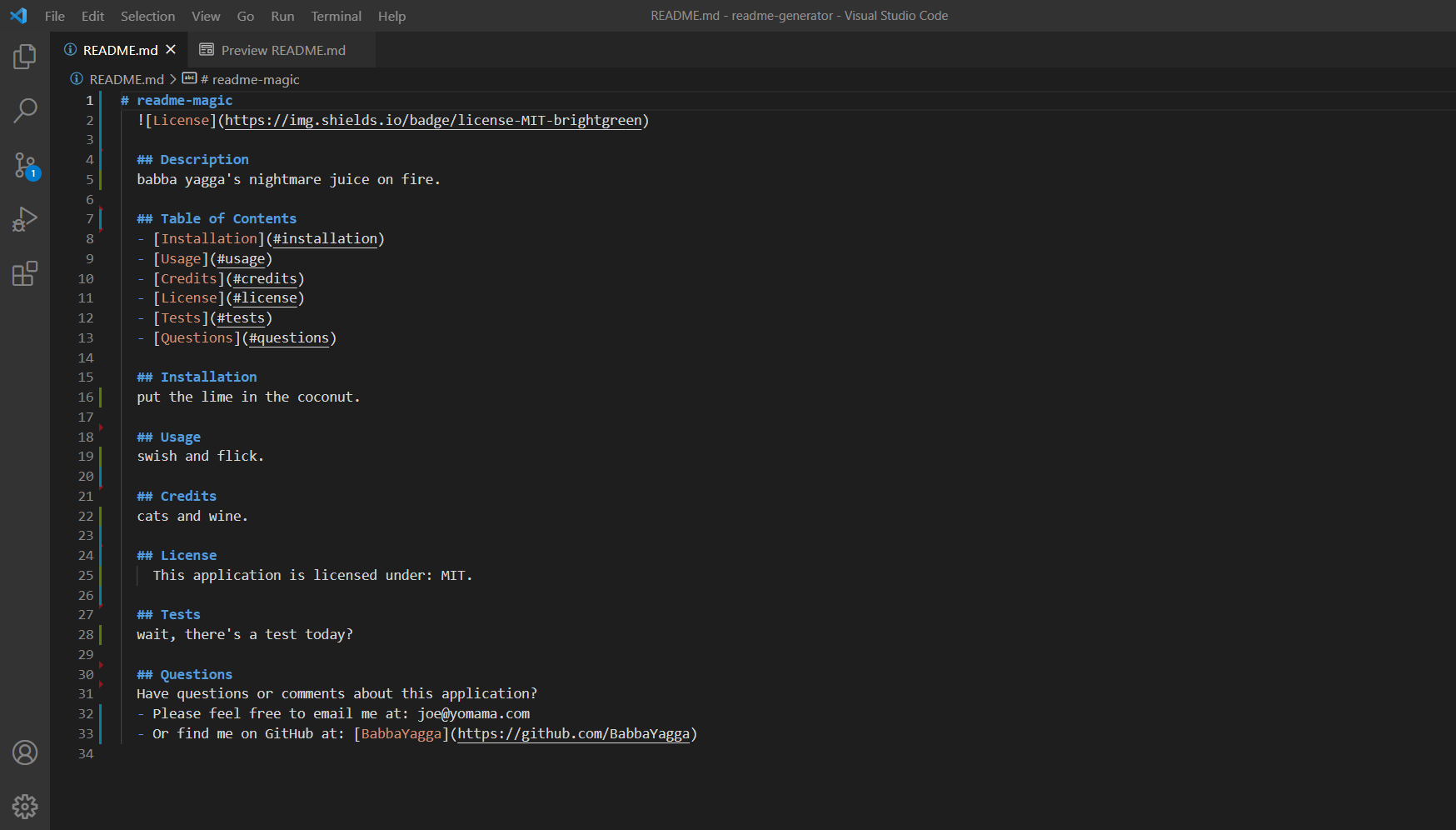Open the Terminal menu
The width and height of the screenshot is (1456, 830).
336,16
